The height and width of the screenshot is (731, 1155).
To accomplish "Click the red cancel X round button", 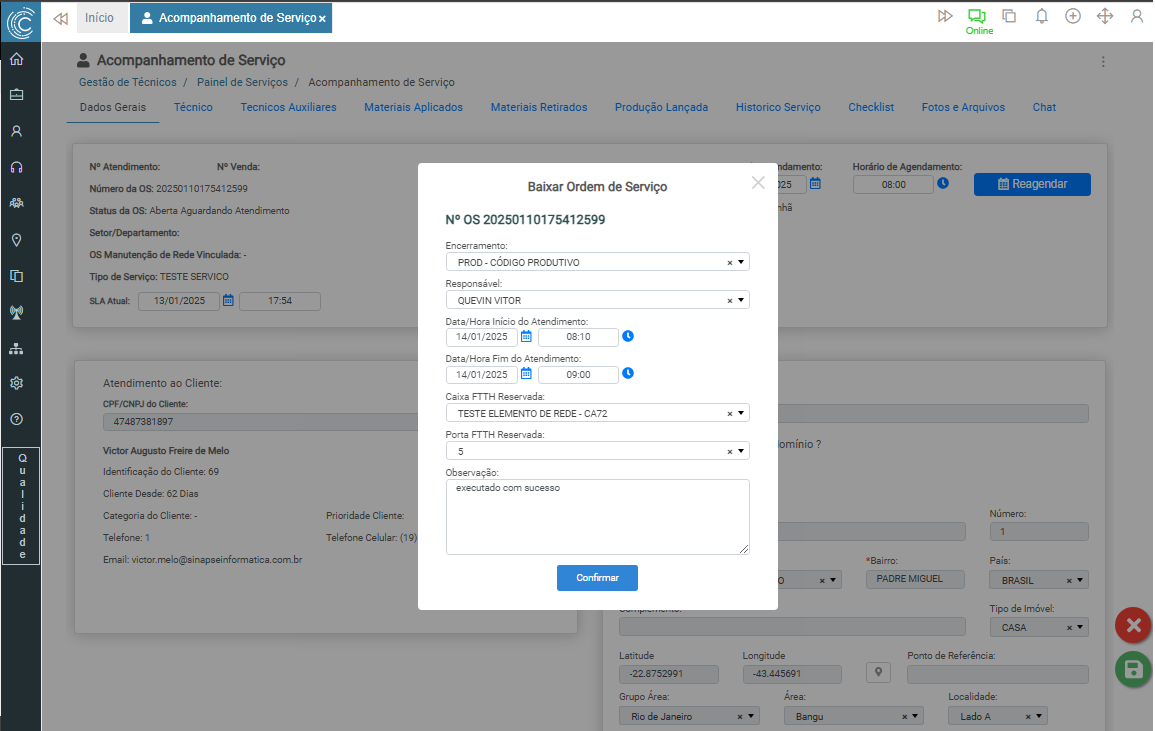I will (1133, 625).
